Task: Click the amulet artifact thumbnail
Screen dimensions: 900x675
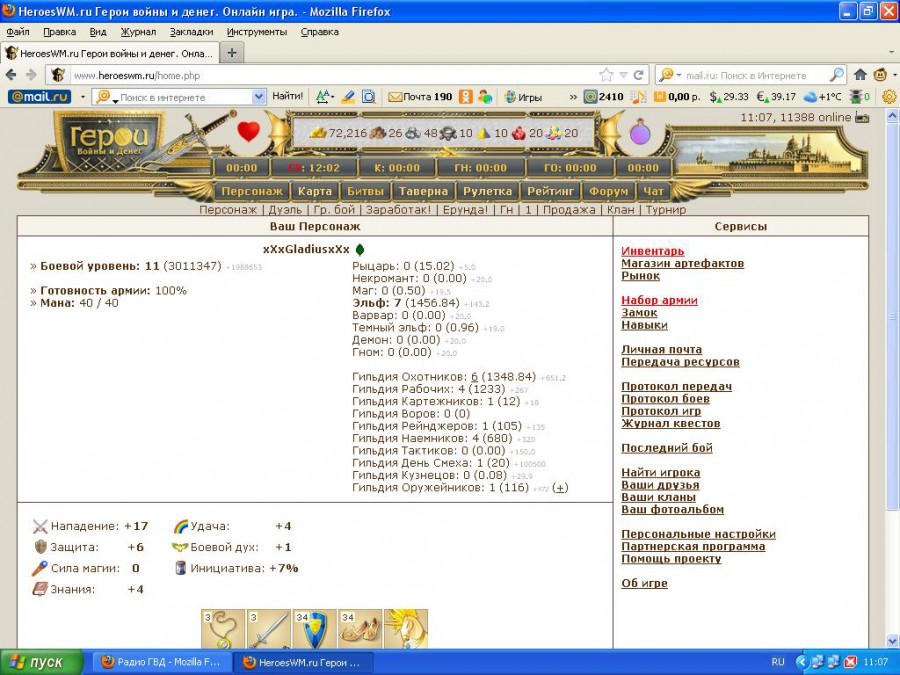Action: point(223,631)
